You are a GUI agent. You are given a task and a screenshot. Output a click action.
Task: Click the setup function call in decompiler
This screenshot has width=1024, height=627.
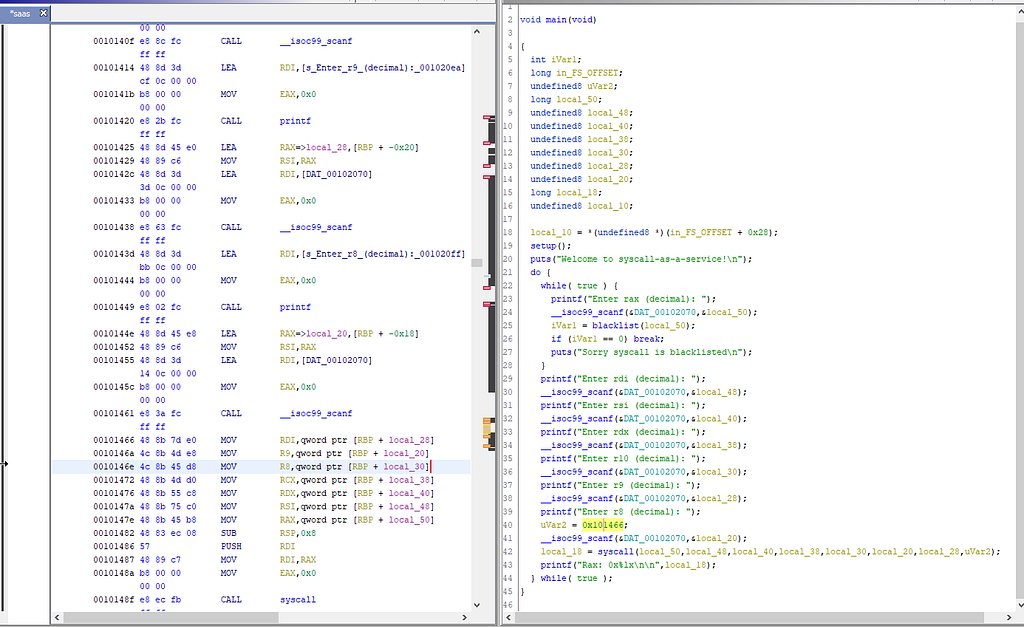click(543, 246)
